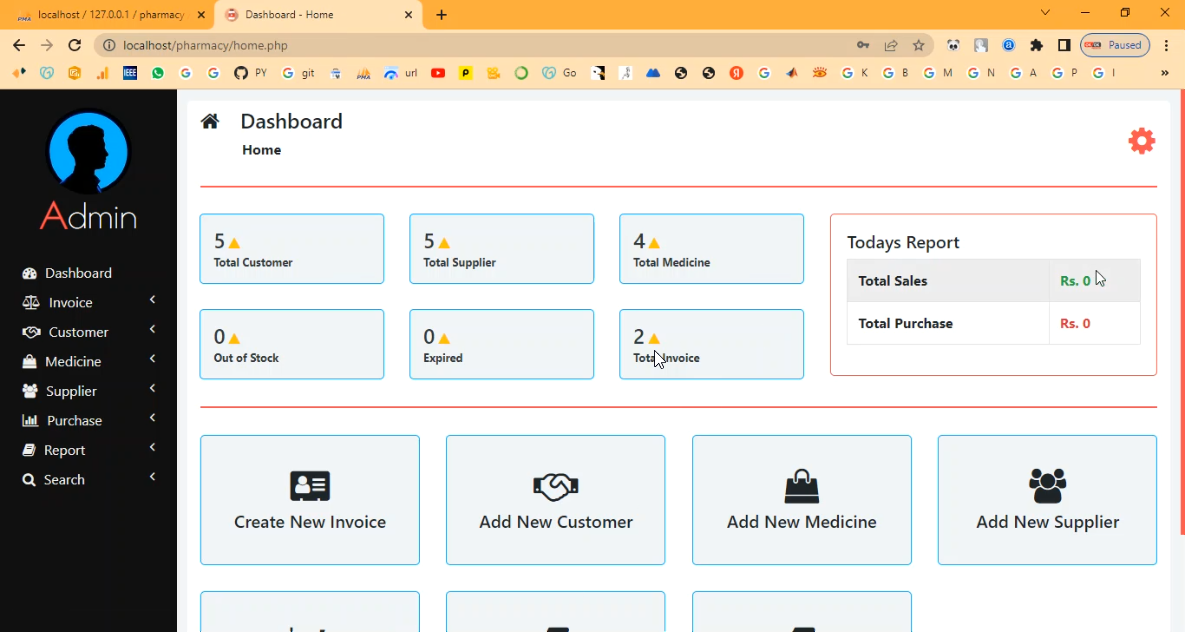
Task: Open the Dashboard sidebar item
Action: [78, 273]
